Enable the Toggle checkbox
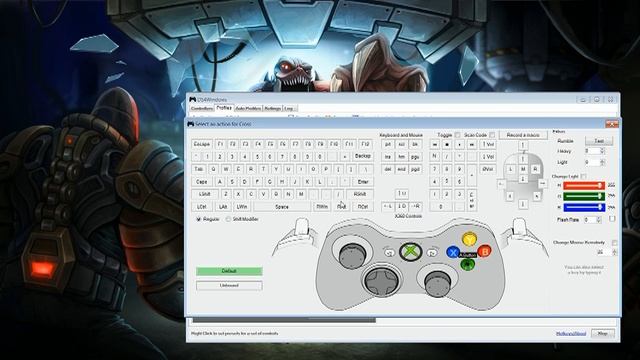Viewport: 640px width, 360px height. point(457,135)
